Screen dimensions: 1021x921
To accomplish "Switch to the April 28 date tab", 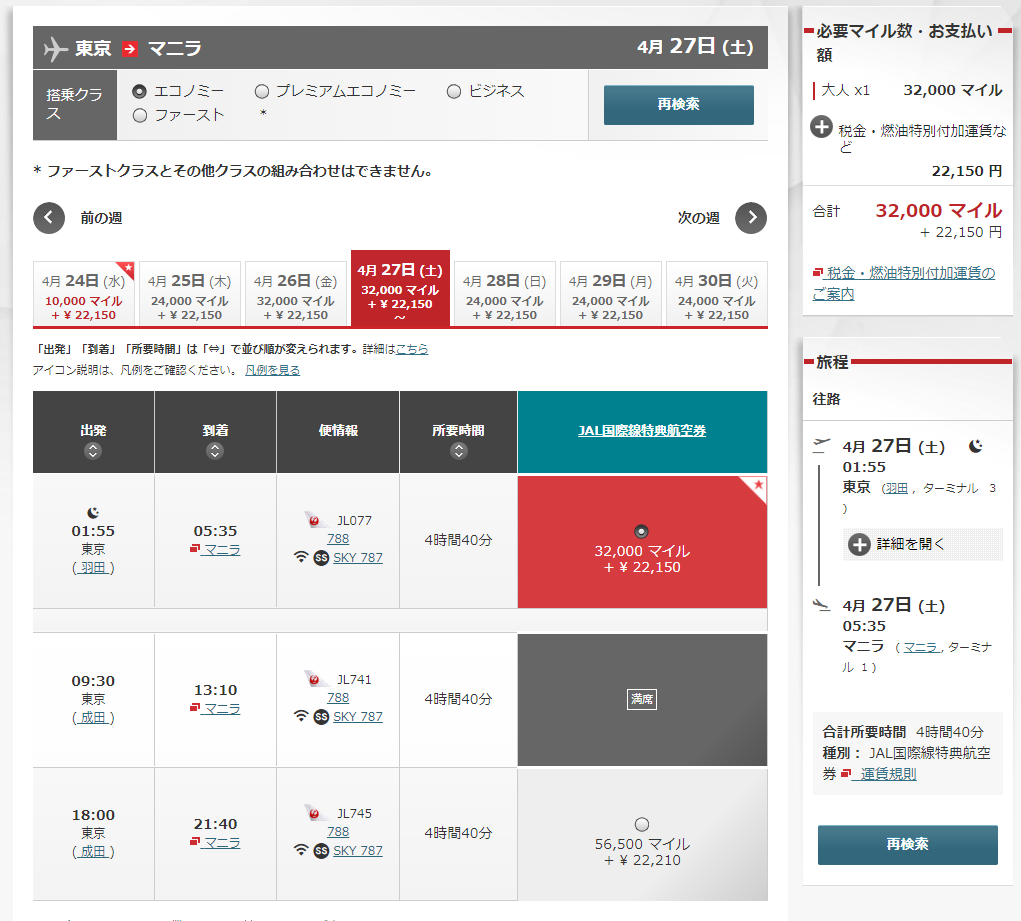I will point(505,294).
